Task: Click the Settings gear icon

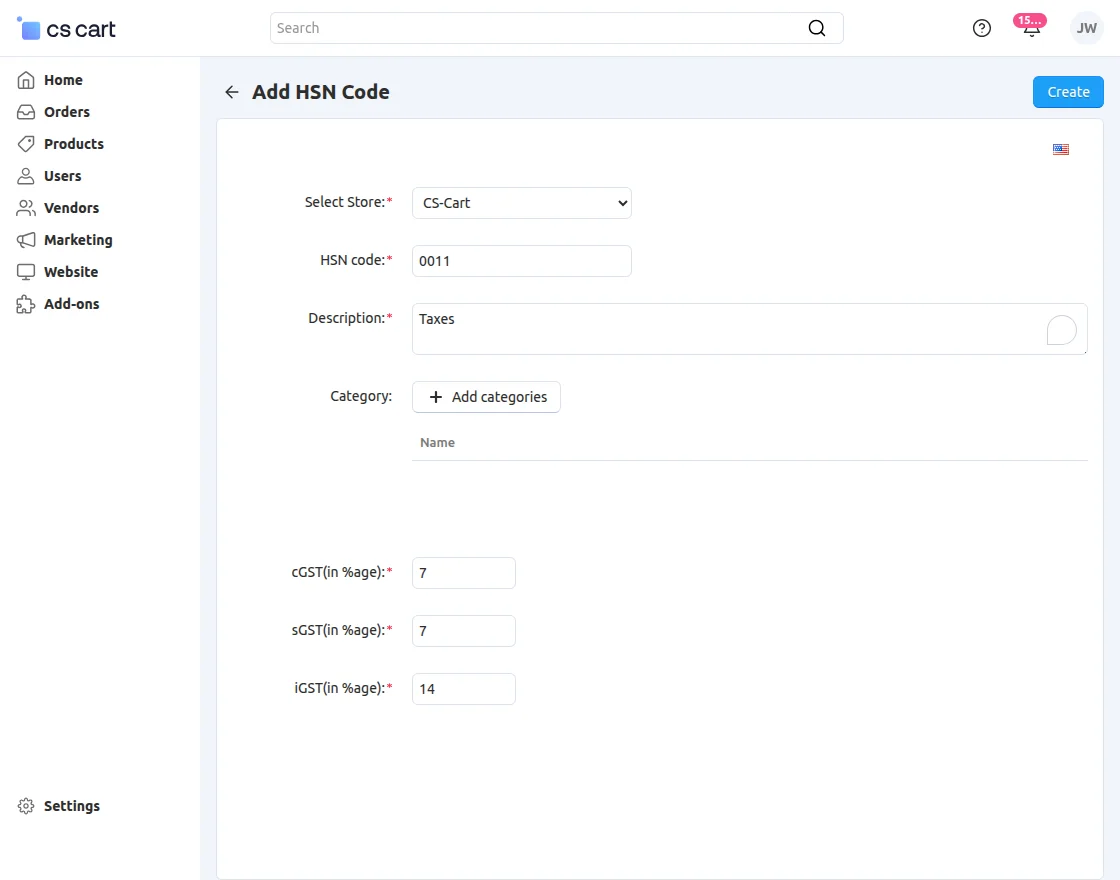Action: coord(26,806)
